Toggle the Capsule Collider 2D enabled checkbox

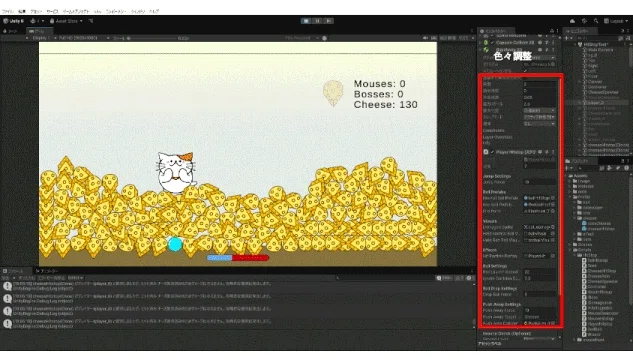[x=492, y=42]
